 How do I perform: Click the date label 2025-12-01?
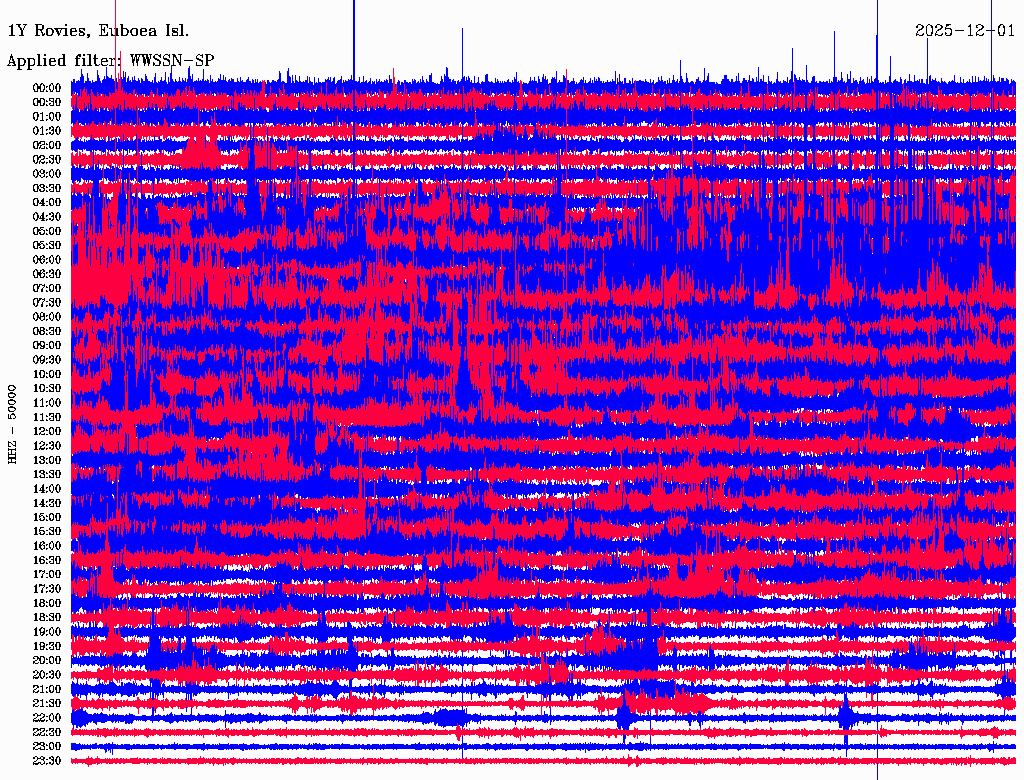point(965,30)
